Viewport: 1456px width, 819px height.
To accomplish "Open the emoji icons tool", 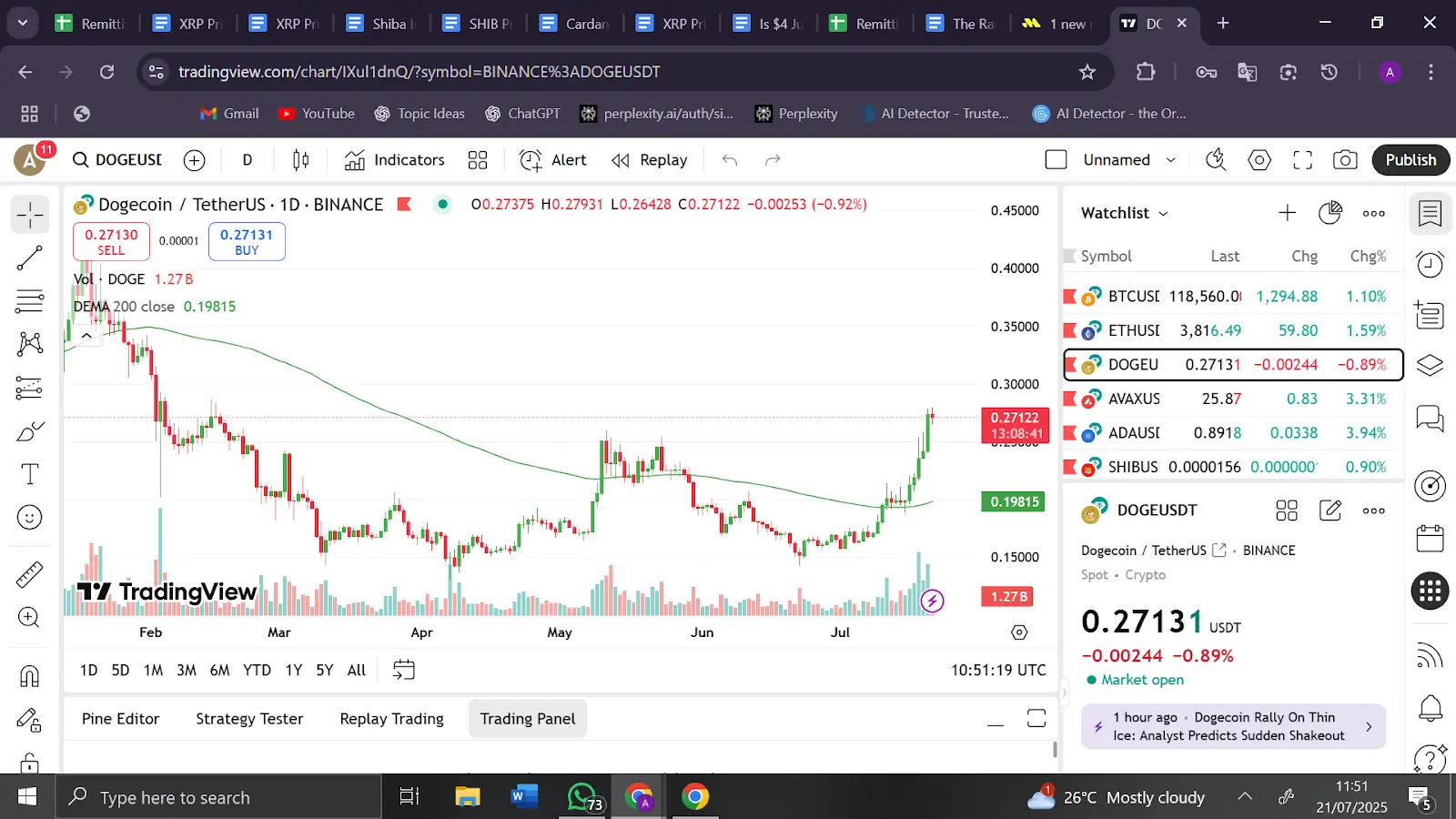I will [30, 517].
